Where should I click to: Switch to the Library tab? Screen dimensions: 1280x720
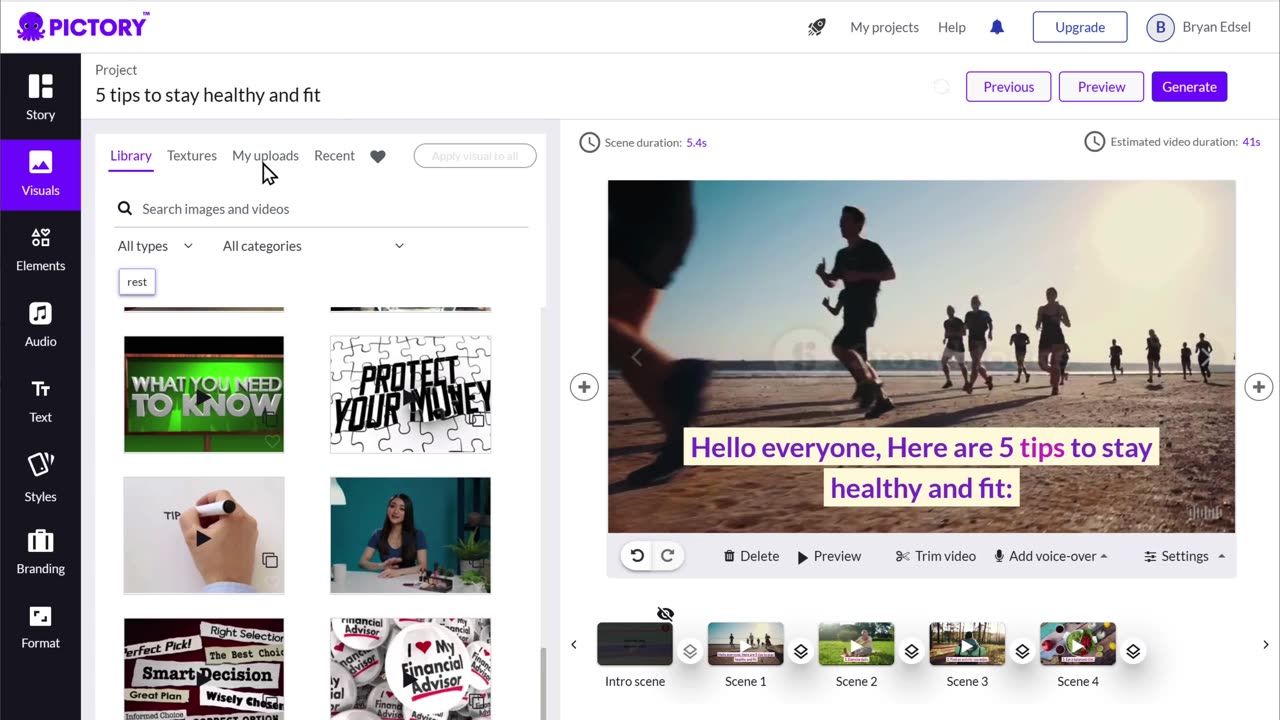point(131,156)
